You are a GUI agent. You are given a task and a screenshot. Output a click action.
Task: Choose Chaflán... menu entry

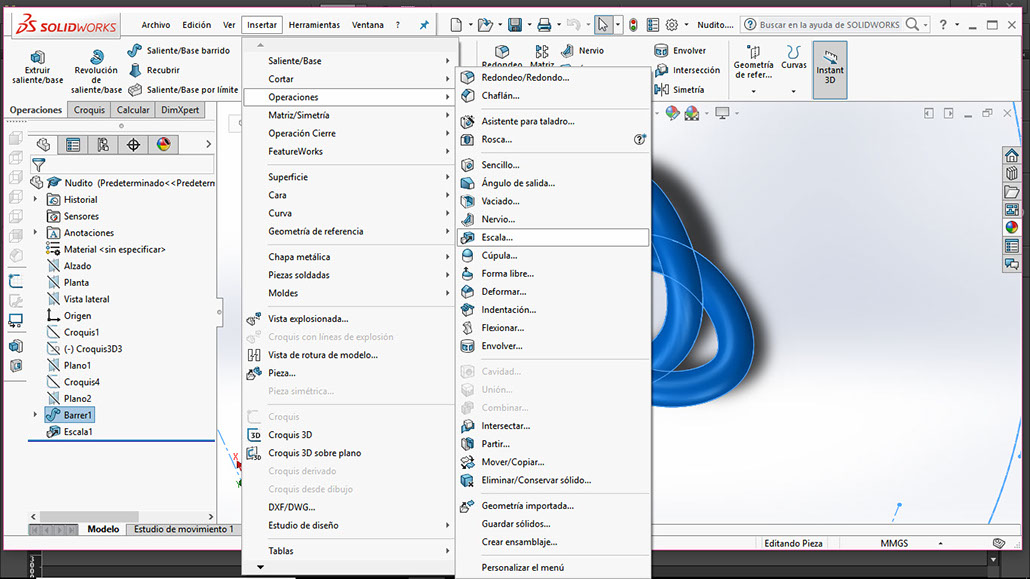tap(553, 95)
